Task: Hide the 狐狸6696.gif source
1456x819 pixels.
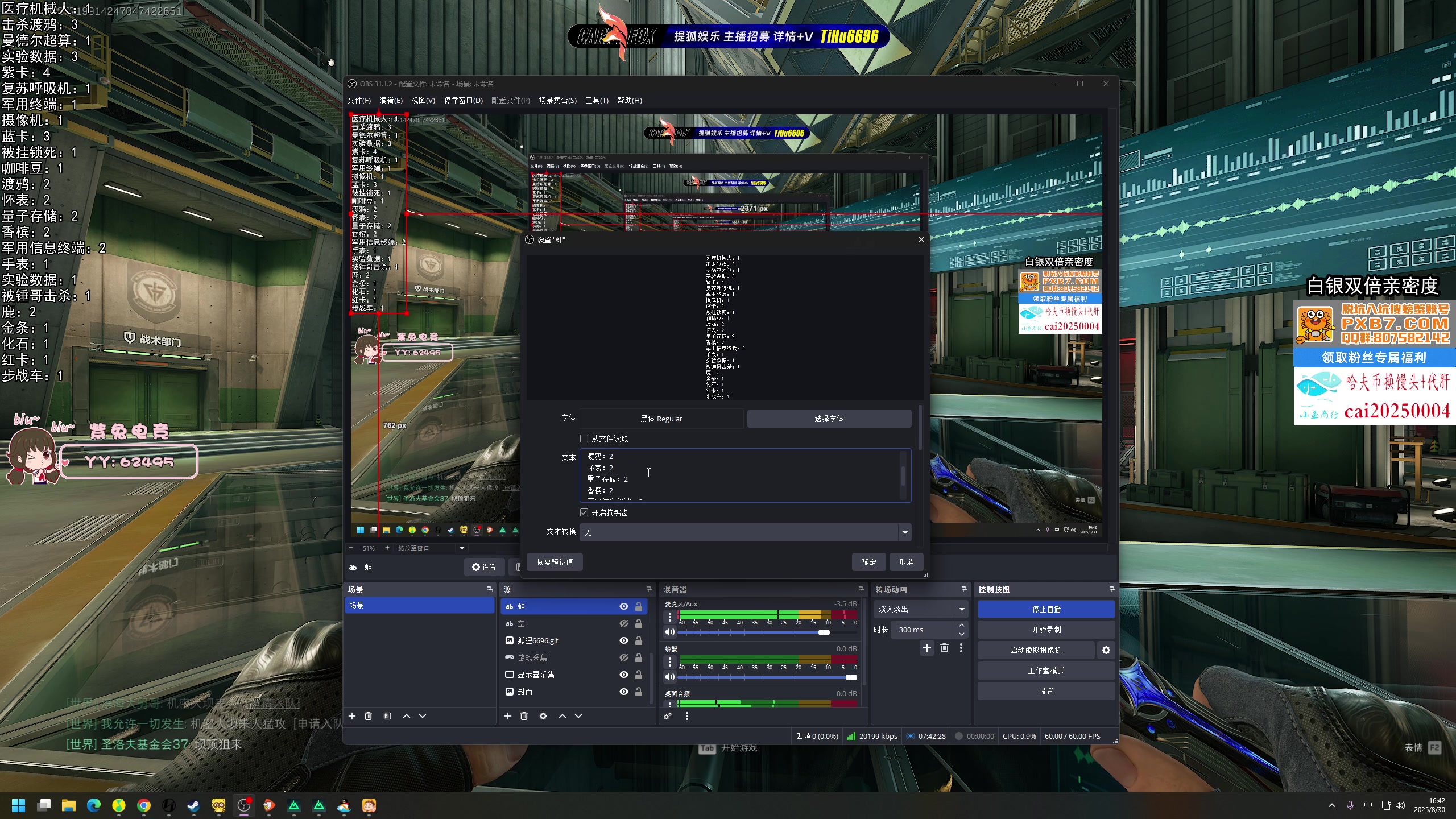Action: [624, 640]
